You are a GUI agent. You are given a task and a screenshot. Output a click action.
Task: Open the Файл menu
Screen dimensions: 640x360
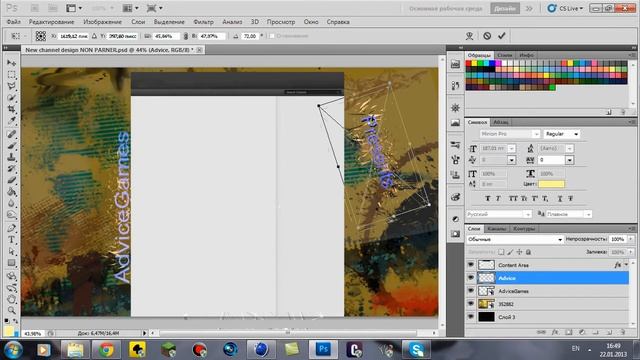point(13,22)
